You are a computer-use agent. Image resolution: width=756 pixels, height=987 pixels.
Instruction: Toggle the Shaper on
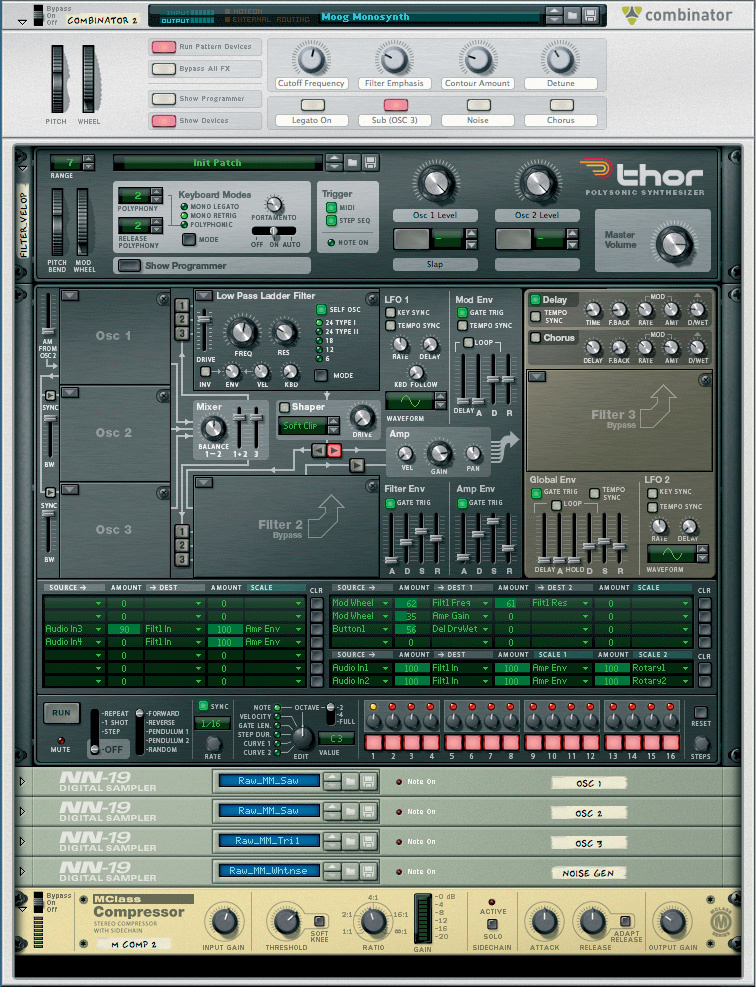[284, 407]
